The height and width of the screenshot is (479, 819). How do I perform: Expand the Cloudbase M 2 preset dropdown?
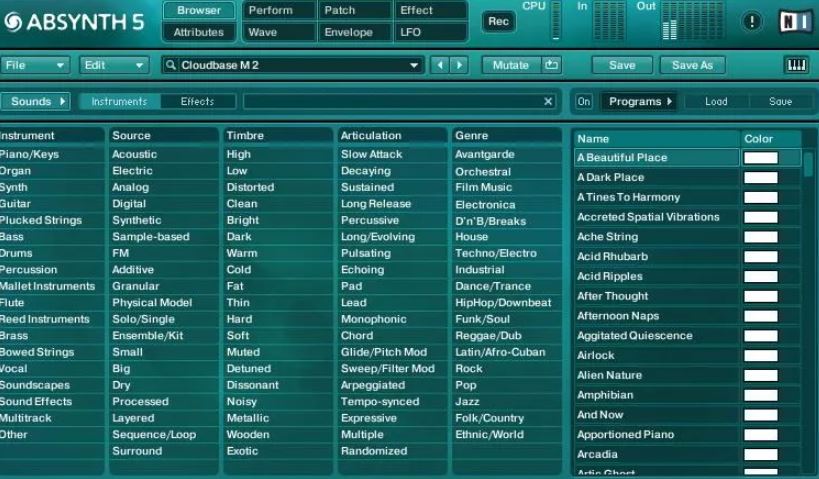click(x=414, y=65)
